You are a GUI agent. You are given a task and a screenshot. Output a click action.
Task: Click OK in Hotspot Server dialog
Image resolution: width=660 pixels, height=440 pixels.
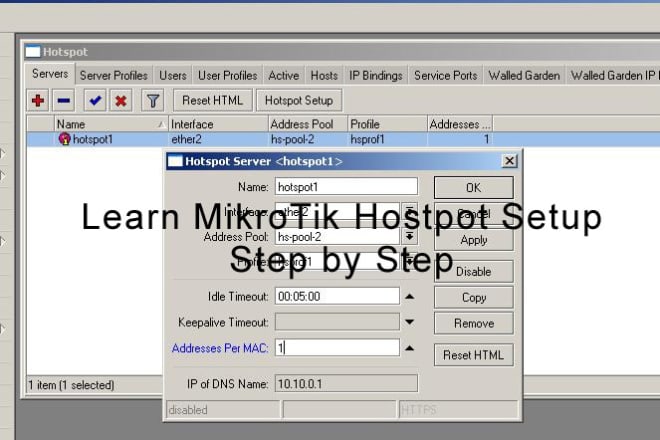pos(474,187)
